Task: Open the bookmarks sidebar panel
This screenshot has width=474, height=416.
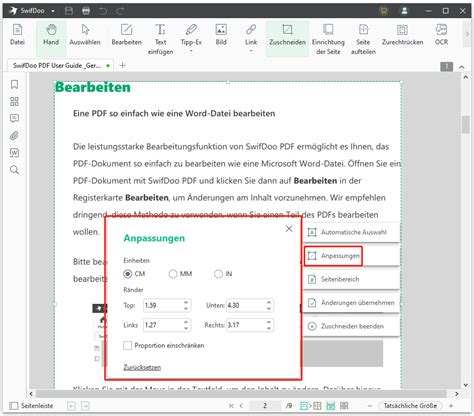Action: tap(14, 84)
